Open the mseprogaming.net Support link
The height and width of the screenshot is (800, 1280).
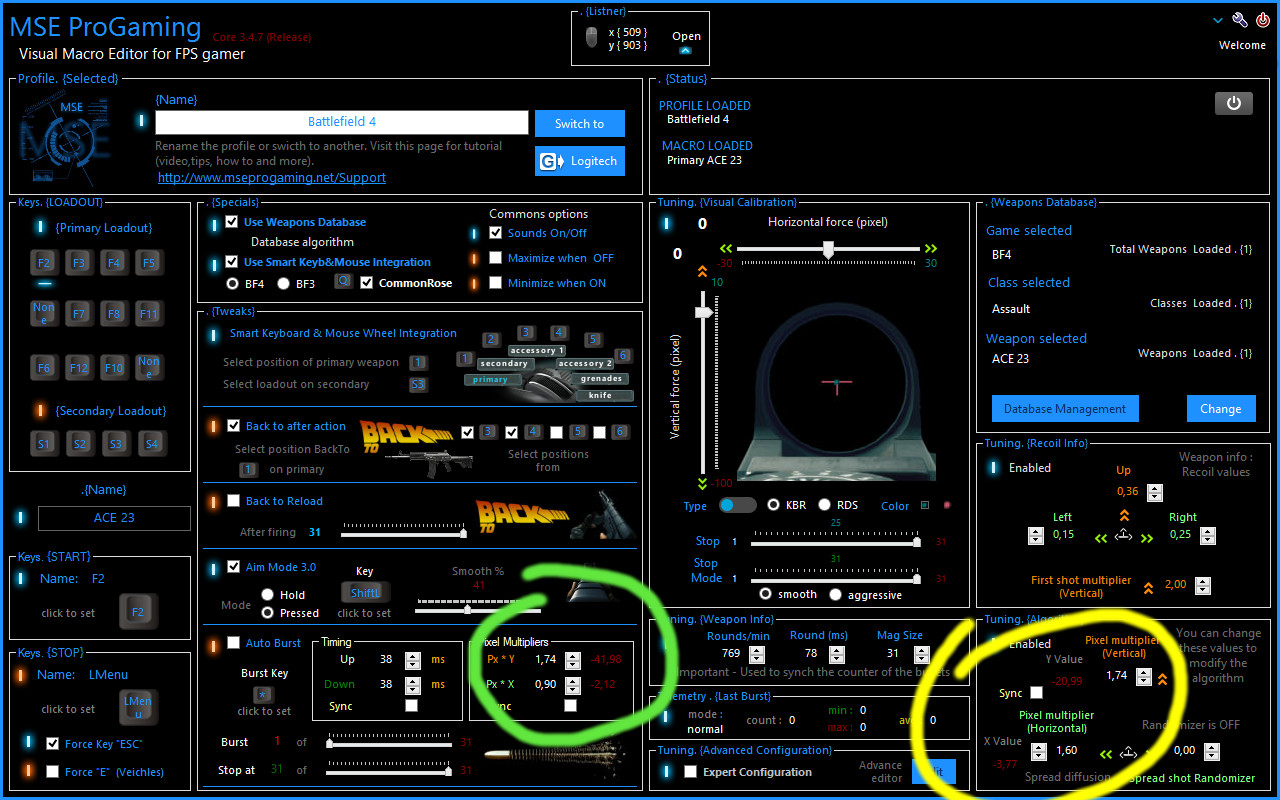272,178
